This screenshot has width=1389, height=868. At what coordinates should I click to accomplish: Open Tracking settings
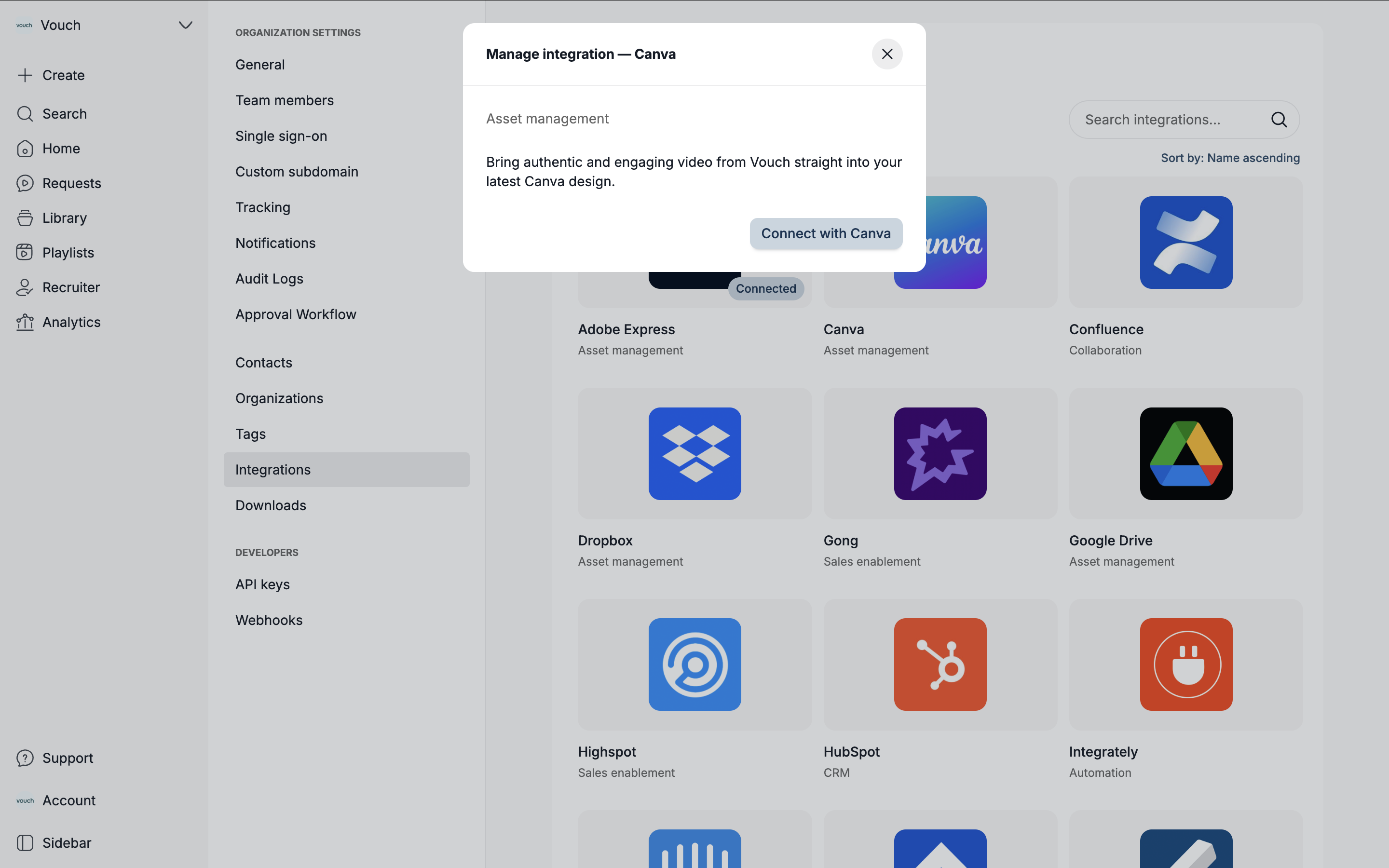pos(263,207)
